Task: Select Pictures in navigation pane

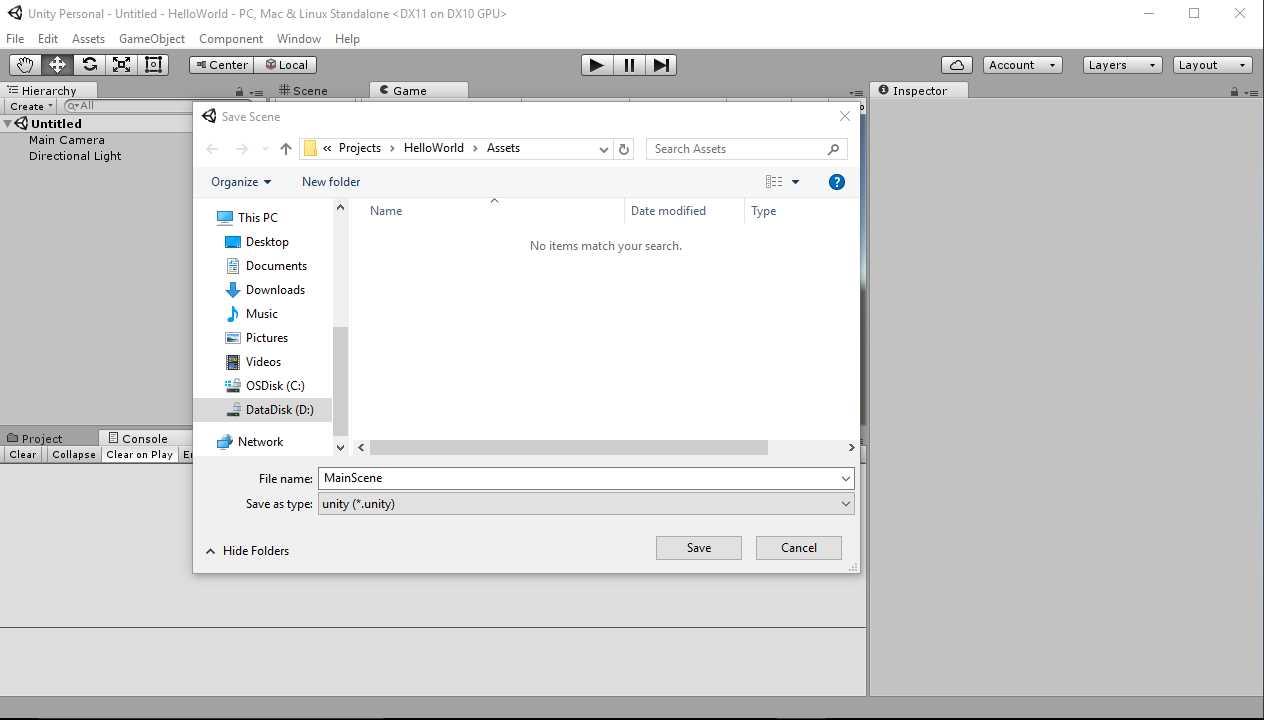Action: [x=267, y=338]
